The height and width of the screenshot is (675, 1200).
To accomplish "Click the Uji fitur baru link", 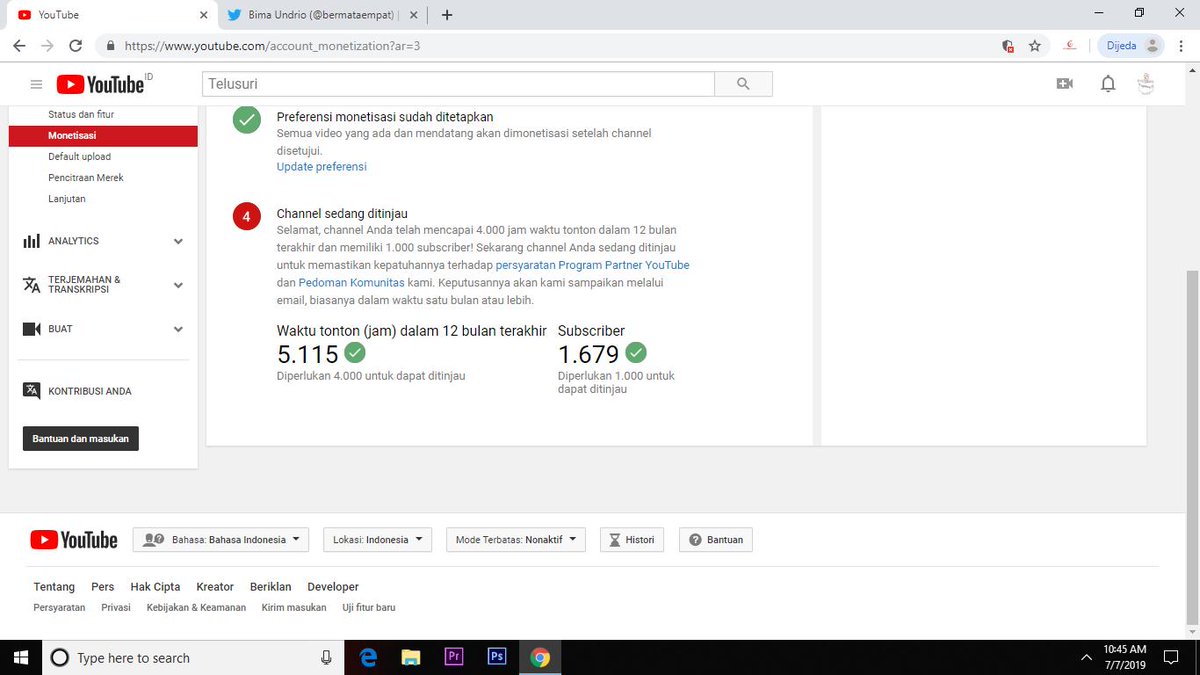I will 369,608.
